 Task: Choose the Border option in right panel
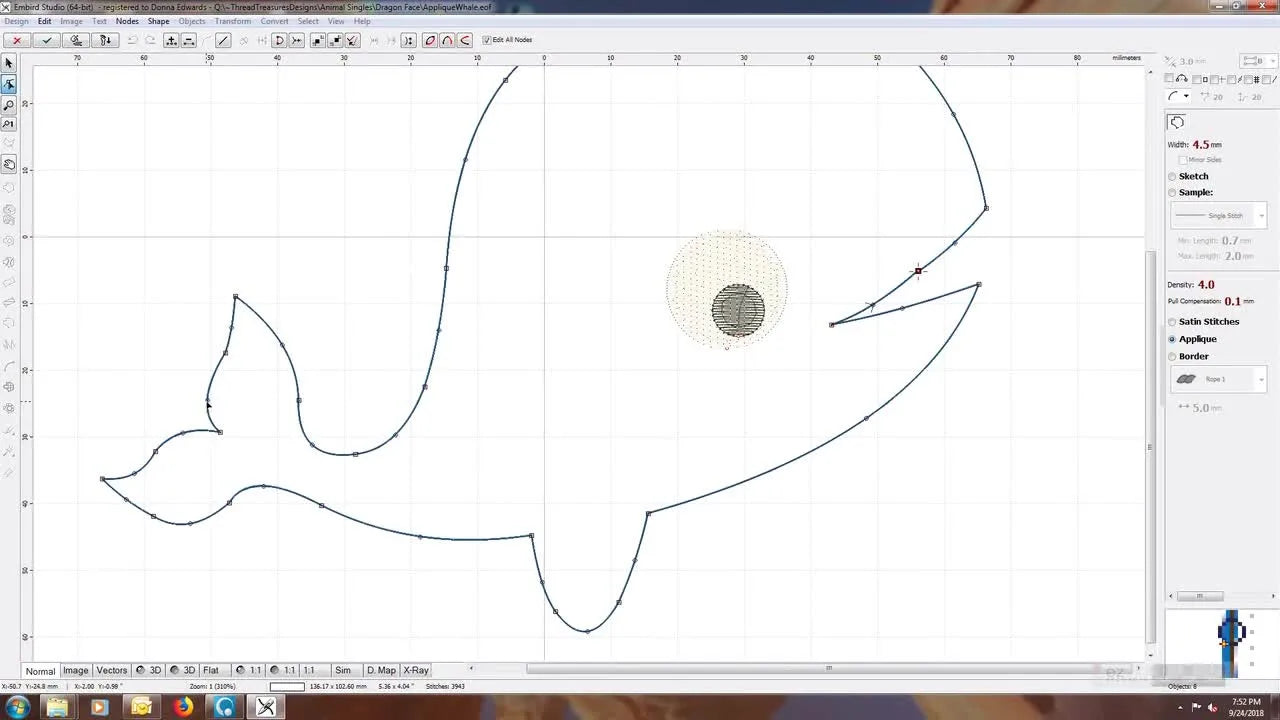(x=1172, y=356)
